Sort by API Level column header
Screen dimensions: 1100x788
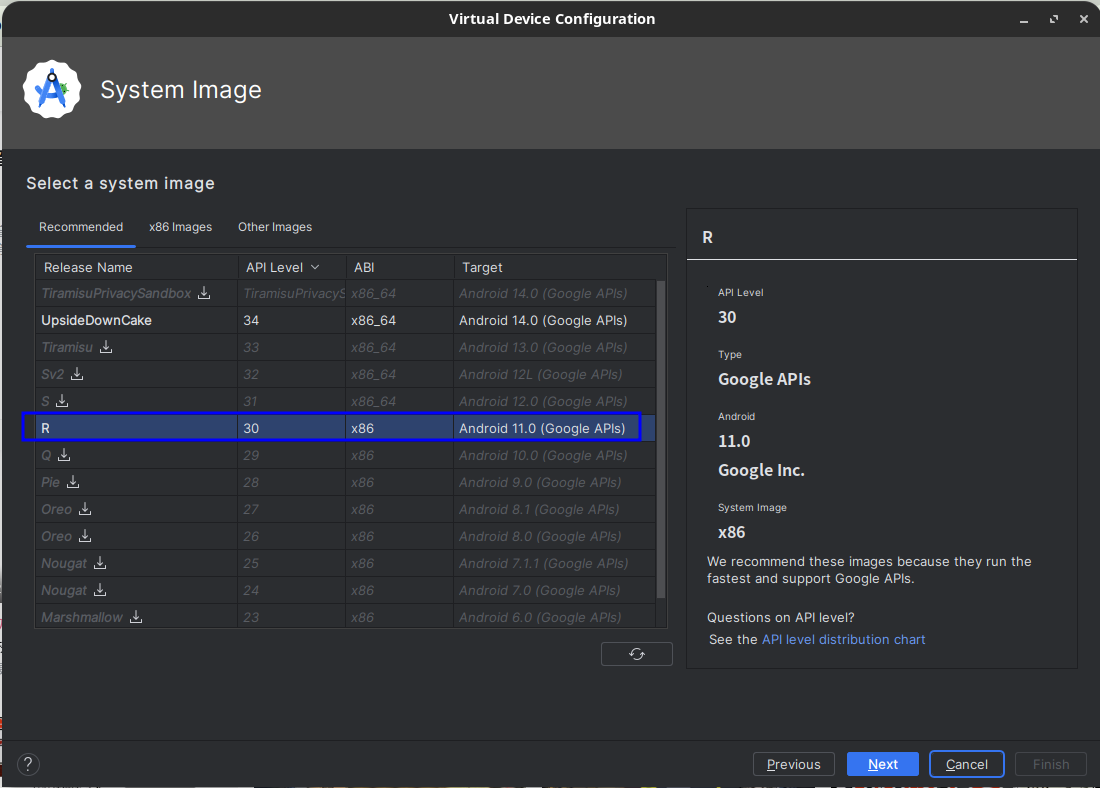click(x=282, y=267)
